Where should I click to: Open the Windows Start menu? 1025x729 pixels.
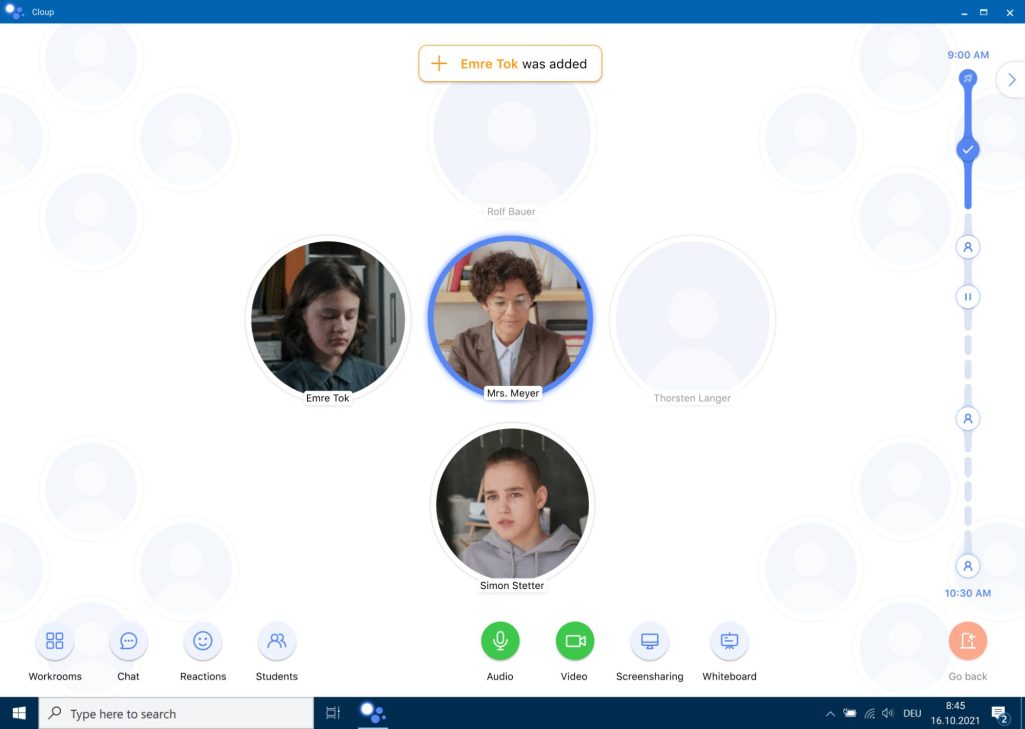coord(19,713)
